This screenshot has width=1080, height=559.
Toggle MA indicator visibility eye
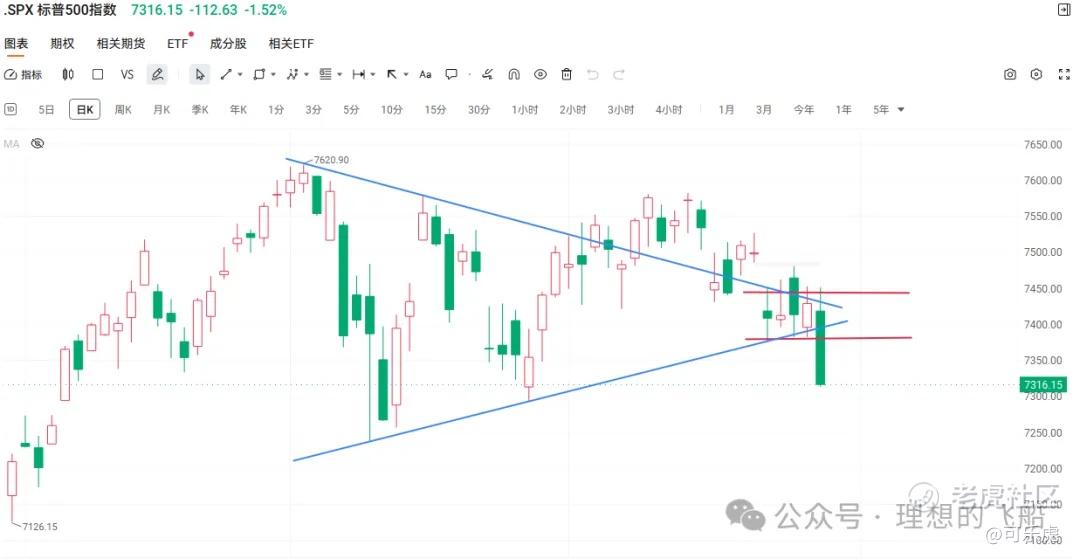pos(38,144)
